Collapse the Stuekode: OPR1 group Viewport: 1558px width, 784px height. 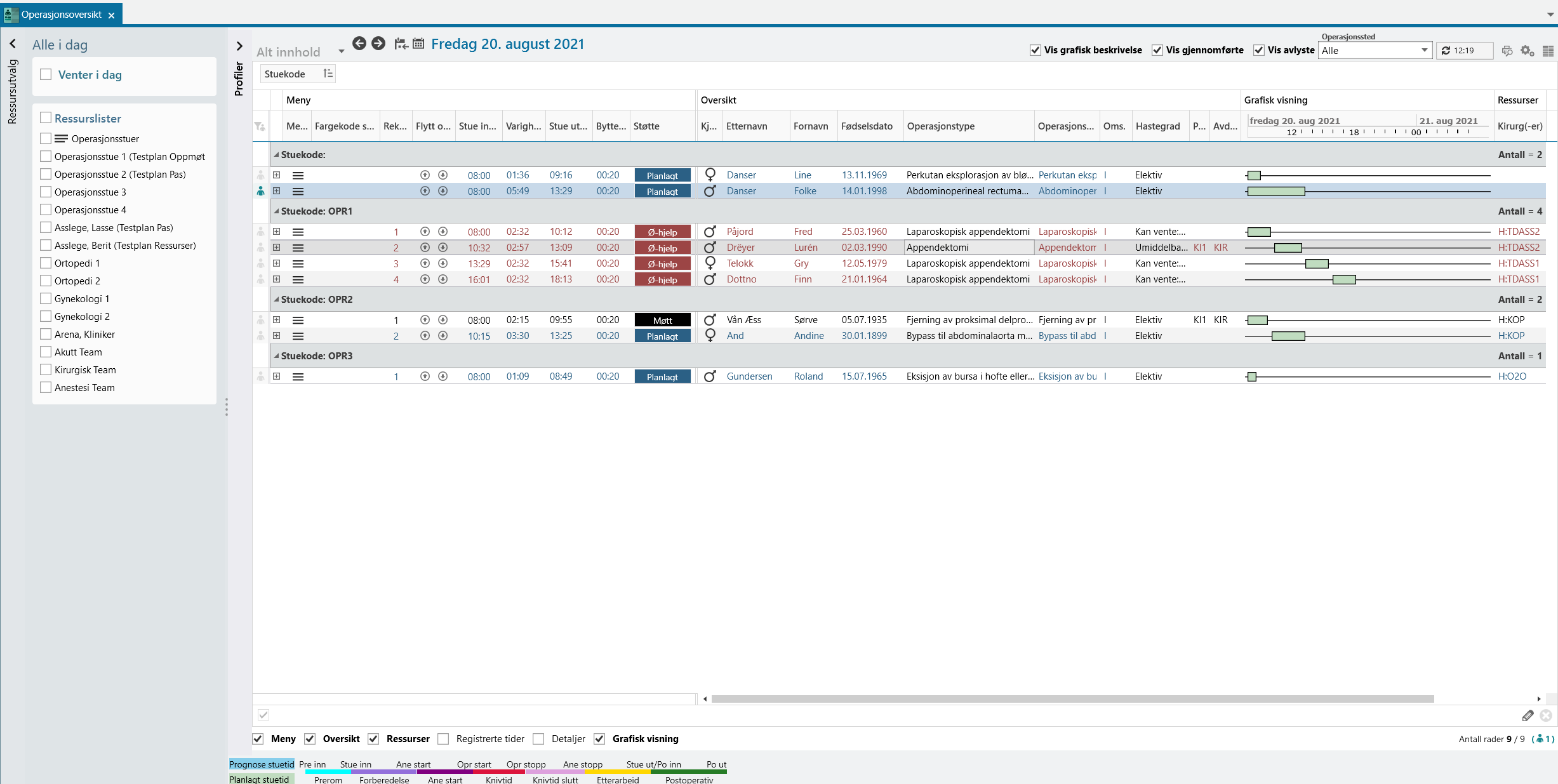[276, 211]
